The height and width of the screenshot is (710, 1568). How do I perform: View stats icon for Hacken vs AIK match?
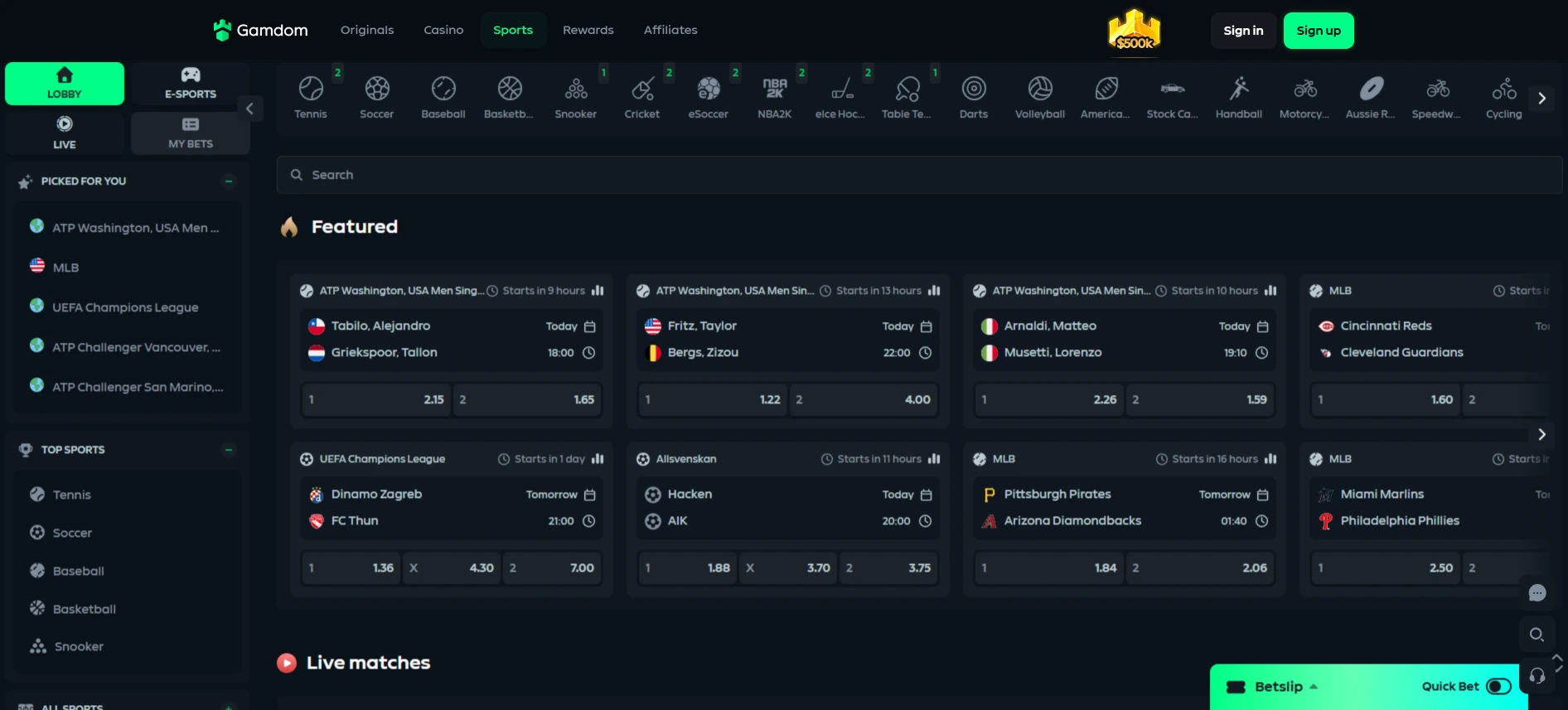coord(934,459)
